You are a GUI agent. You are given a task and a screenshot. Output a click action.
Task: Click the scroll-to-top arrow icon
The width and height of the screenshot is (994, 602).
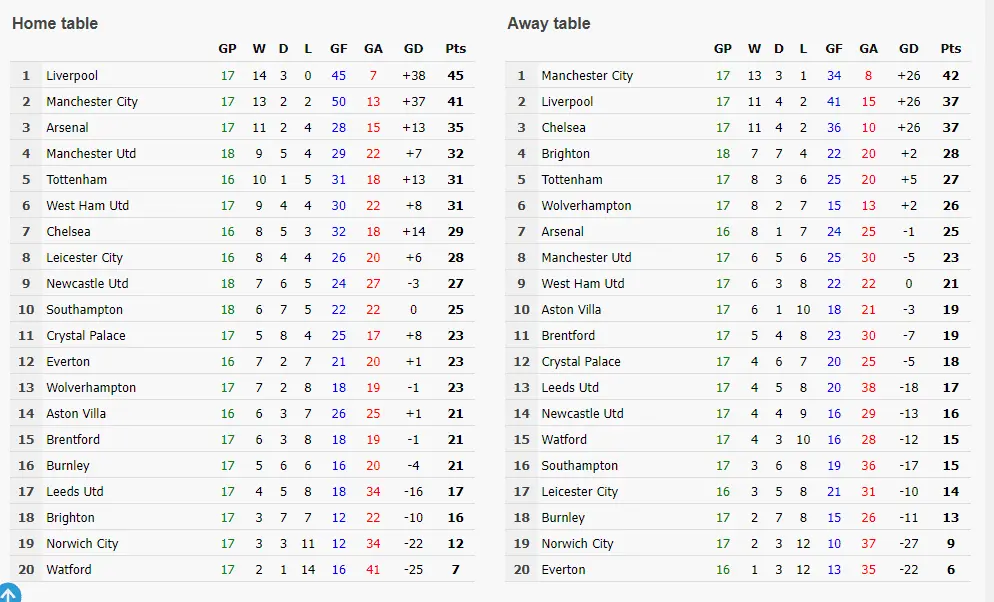click(x=8, y=592)
